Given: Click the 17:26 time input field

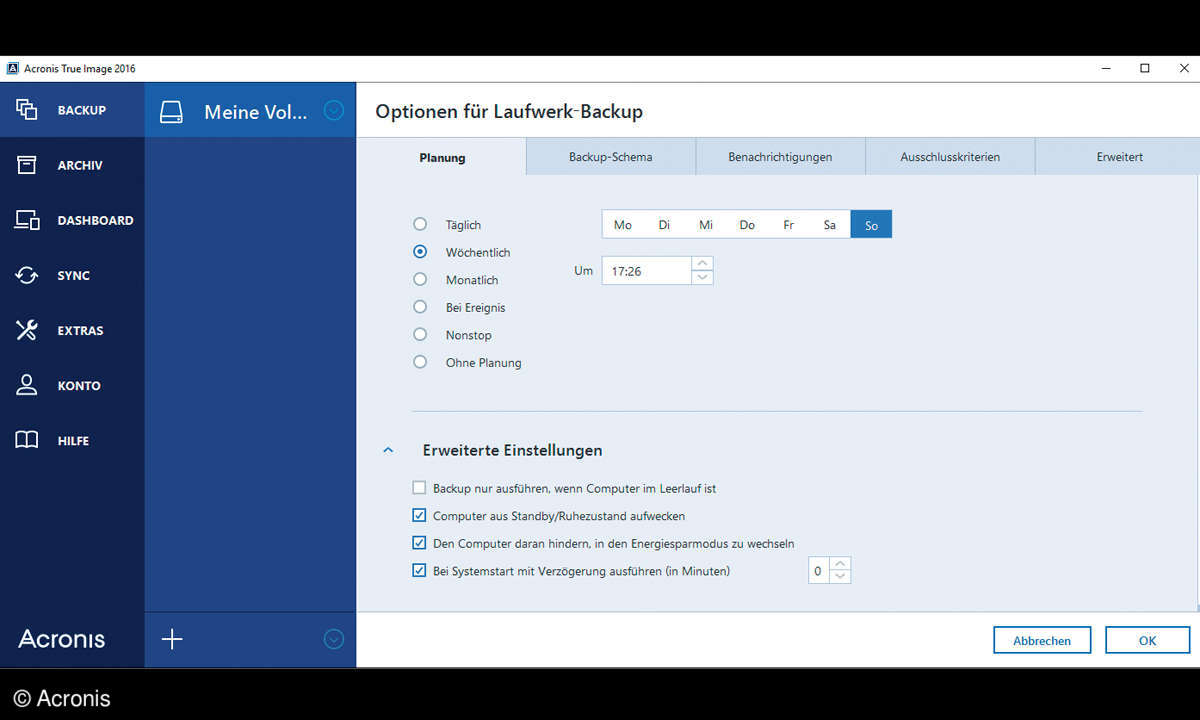Looking at the screenshot, I should 646,270.
